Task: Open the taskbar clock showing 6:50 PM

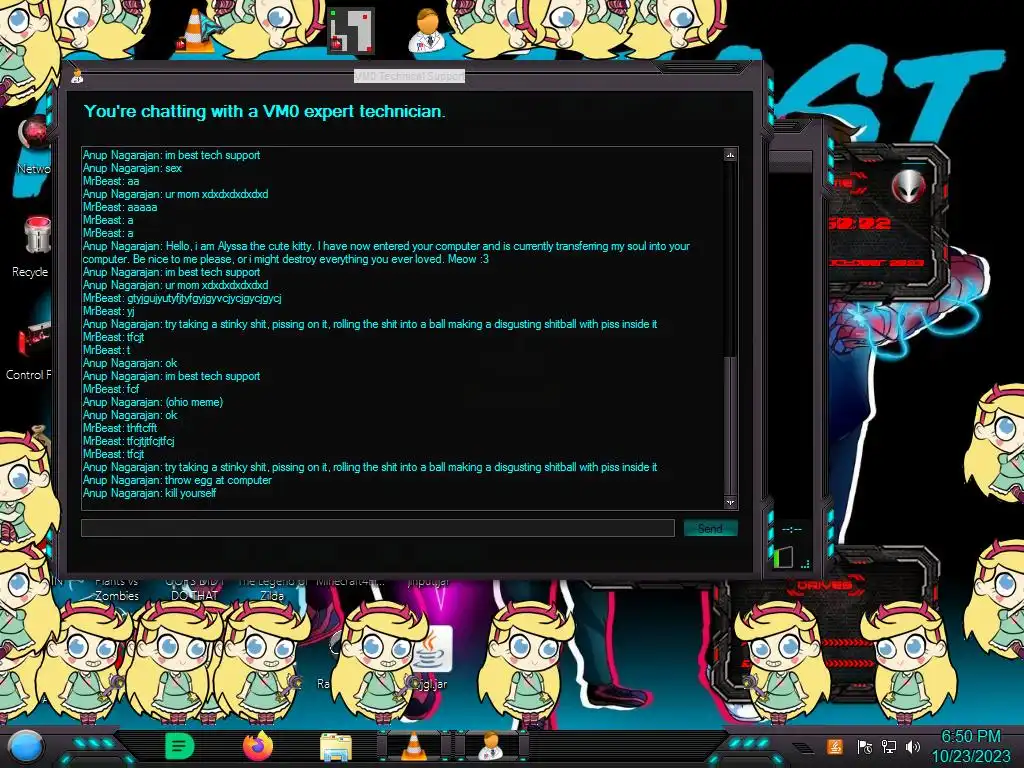Action: point(970,746)
